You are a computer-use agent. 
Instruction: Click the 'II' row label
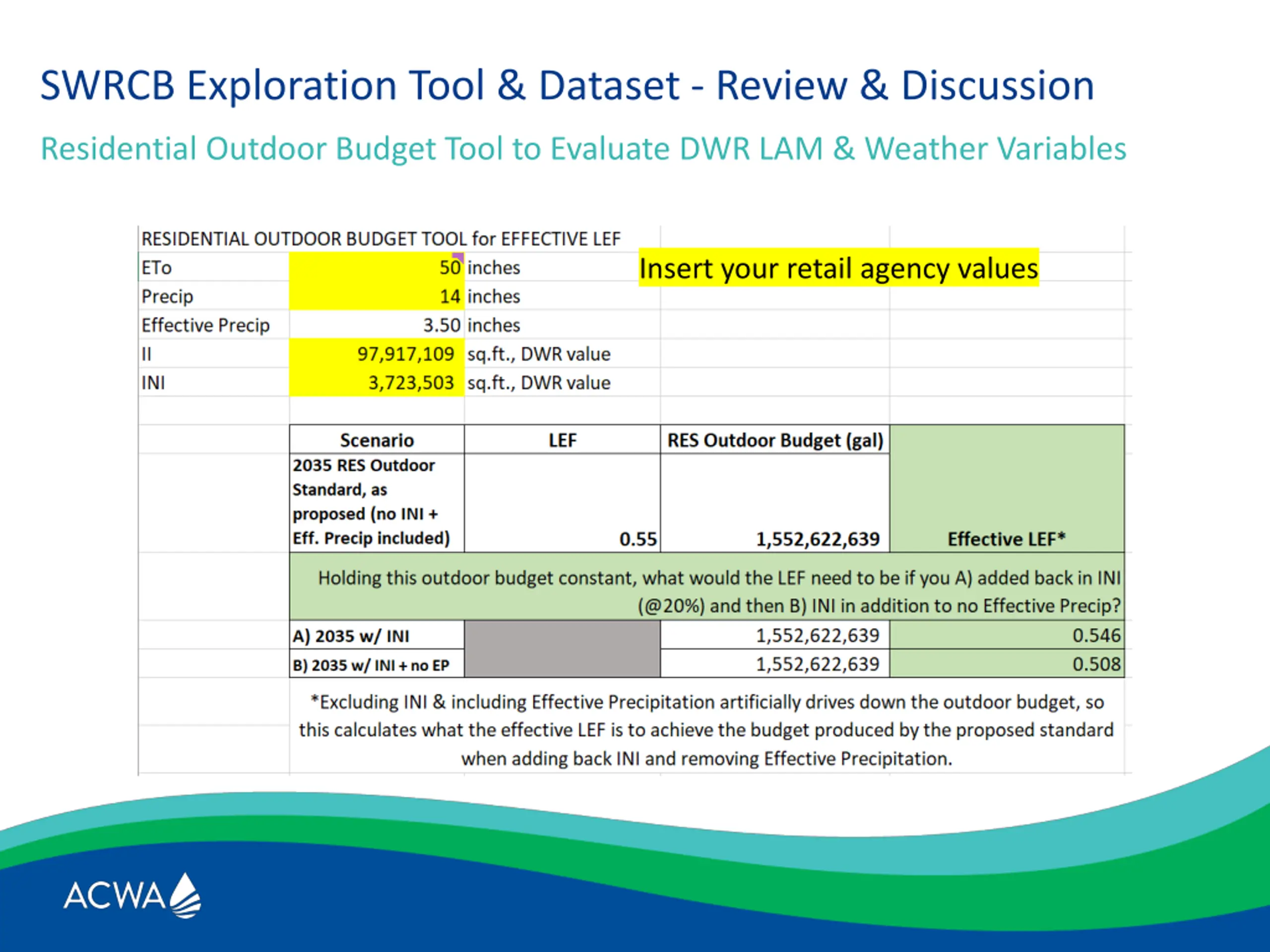pyautogui.click(x=146, y=354)
